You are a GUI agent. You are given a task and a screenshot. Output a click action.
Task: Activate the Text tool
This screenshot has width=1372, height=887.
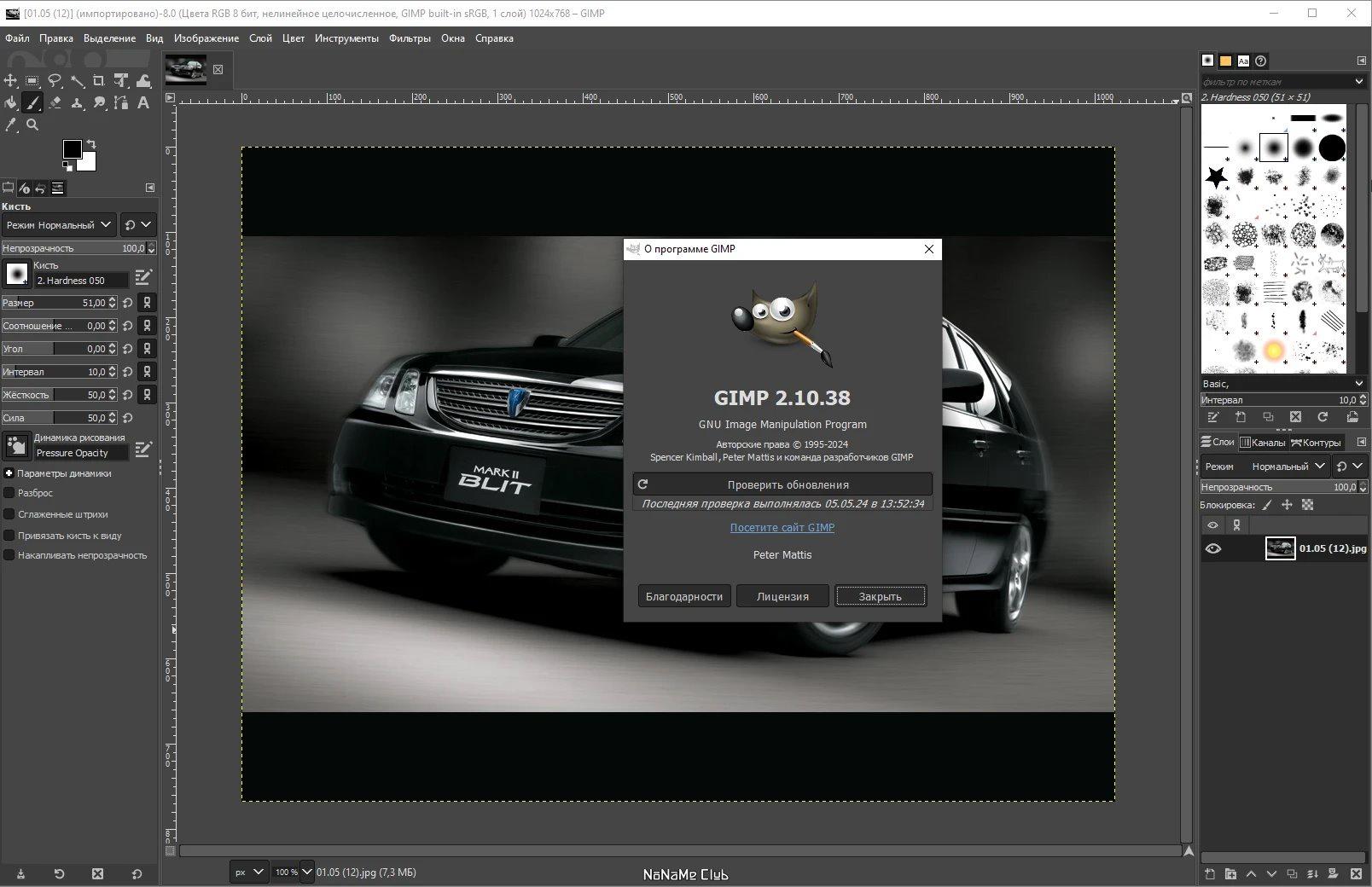coord(143,103)
